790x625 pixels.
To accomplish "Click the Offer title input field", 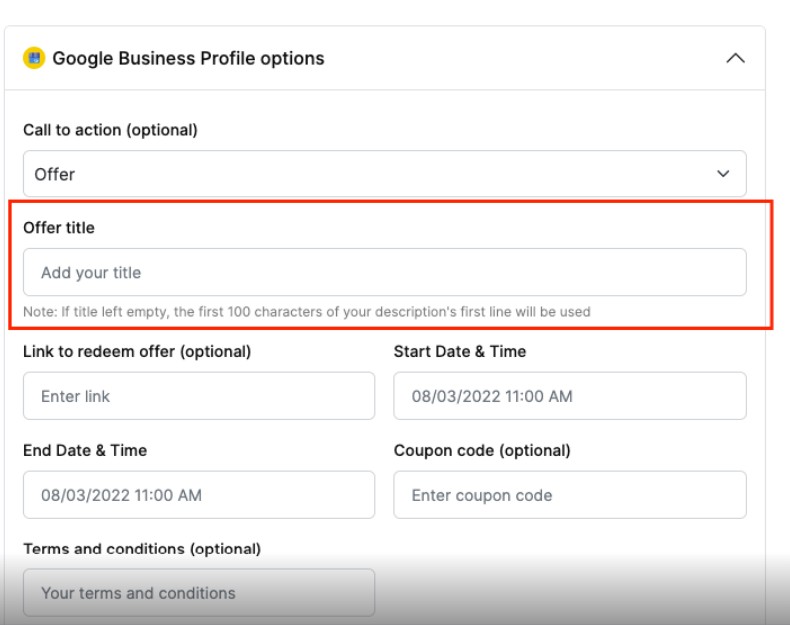I will pos(384,272).
